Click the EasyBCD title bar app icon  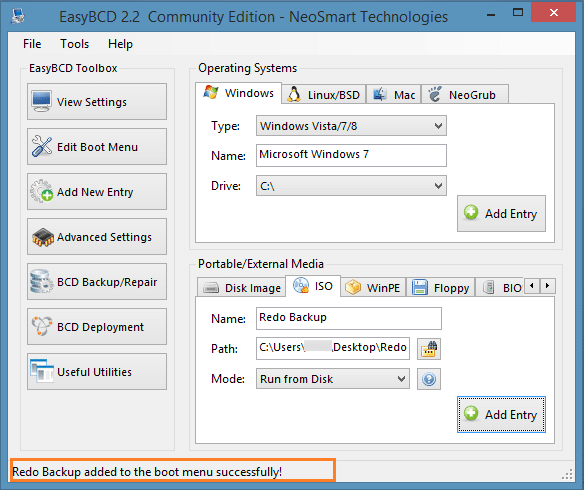pyautogui.click(x=18, y=16)
